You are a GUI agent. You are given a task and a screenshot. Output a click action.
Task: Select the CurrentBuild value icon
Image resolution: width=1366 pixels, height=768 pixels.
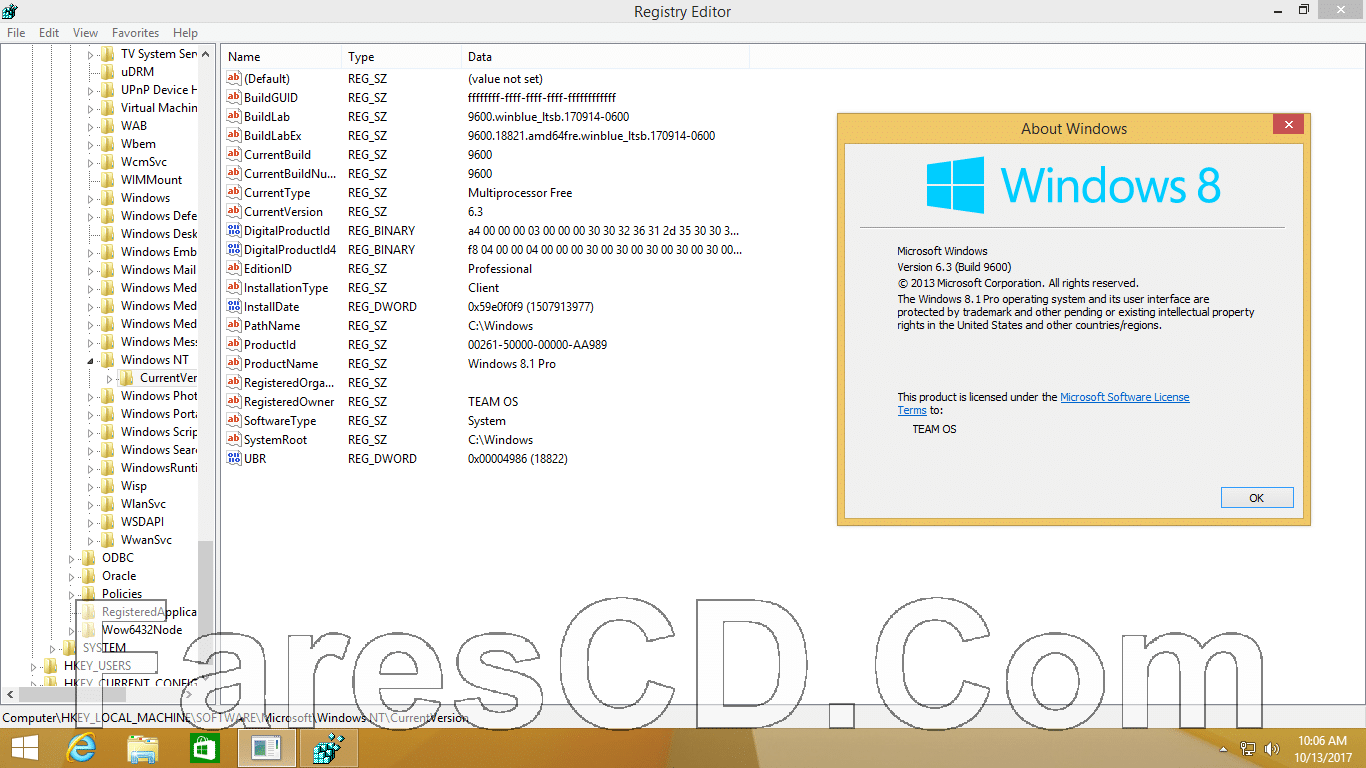point(234,154)
